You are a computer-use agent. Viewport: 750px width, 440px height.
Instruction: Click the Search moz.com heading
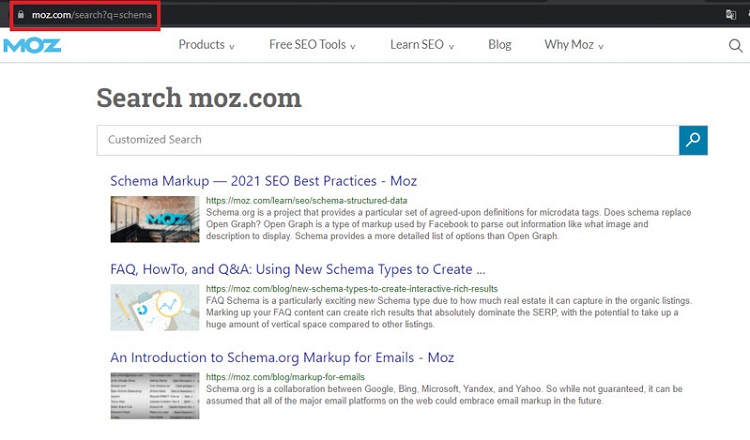(x=199, y=98)
